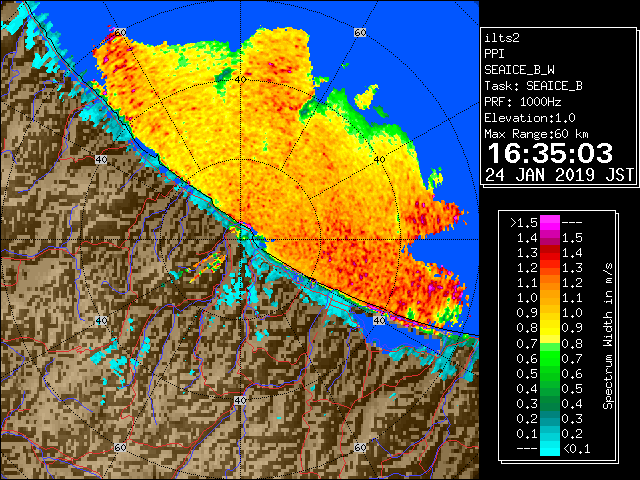Click 'Max Range:60 km' text
The image size is (640, 480).
click(x=536, y=134)
